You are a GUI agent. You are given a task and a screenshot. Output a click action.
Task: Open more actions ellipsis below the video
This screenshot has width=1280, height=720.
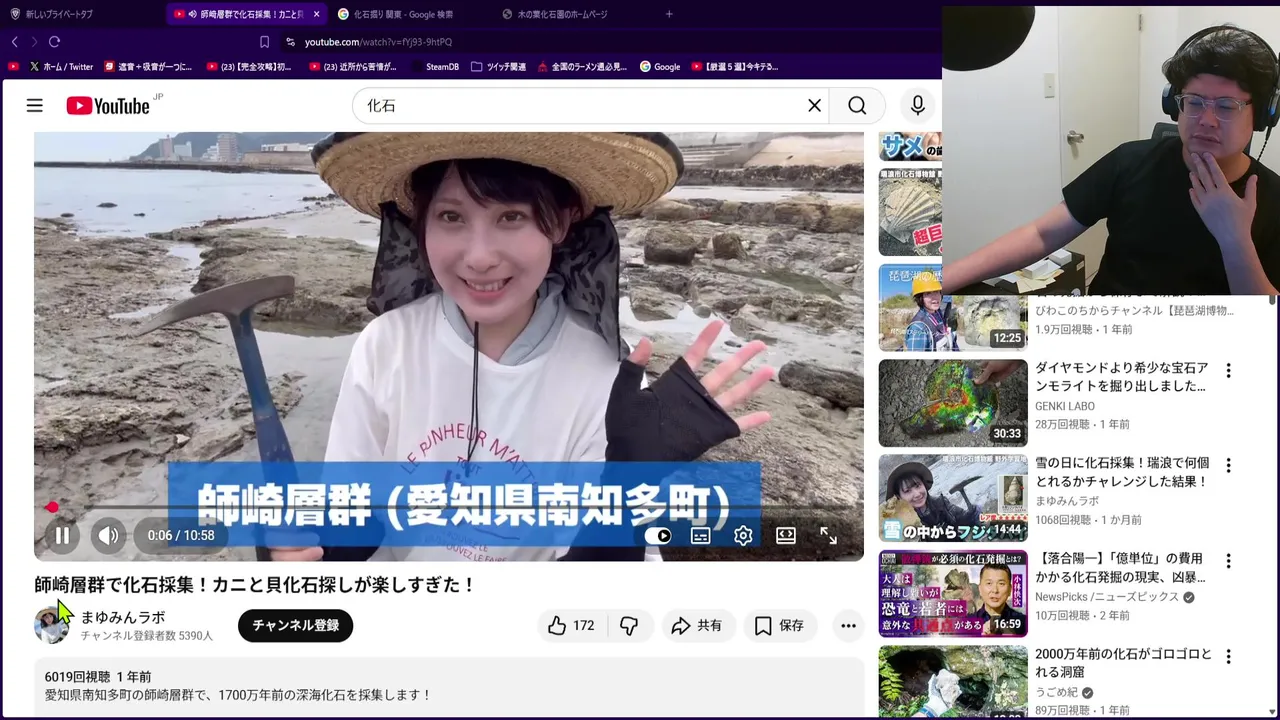click(848, 626)
